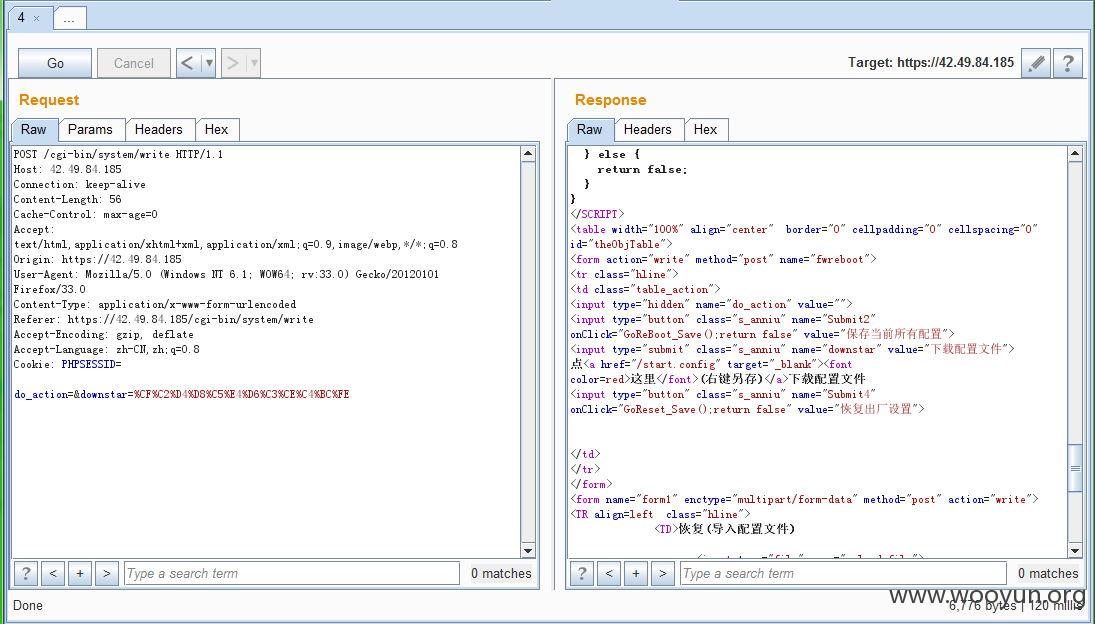Focus the response search term field
The image size is (1095, 624).
(843, 573)
